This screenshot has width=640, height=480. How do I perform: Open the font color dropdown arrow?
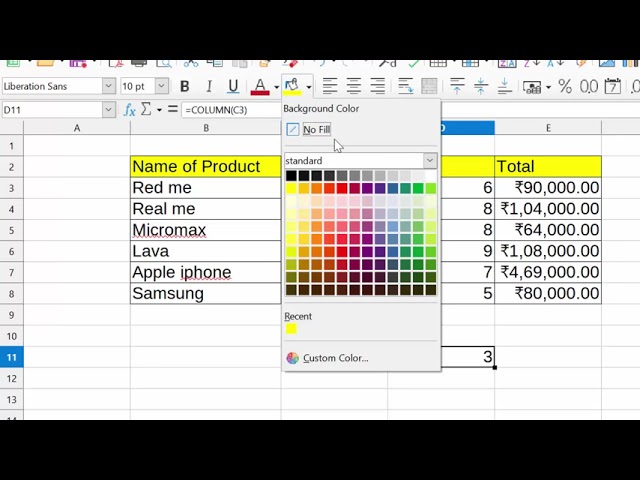(276, 87)
